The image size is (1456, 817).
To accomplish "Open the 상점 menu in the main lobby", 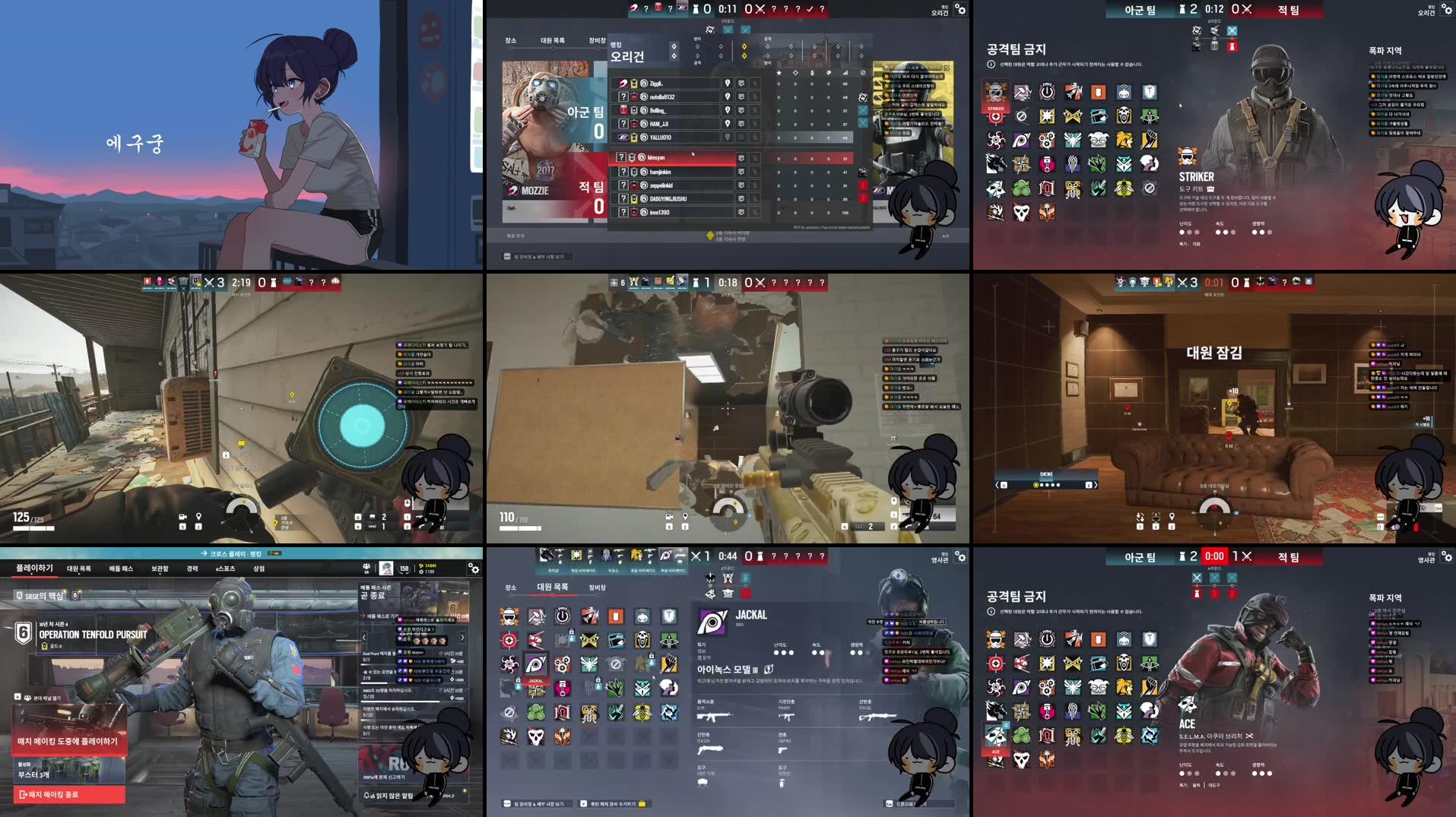I will [x=259, y=569].
